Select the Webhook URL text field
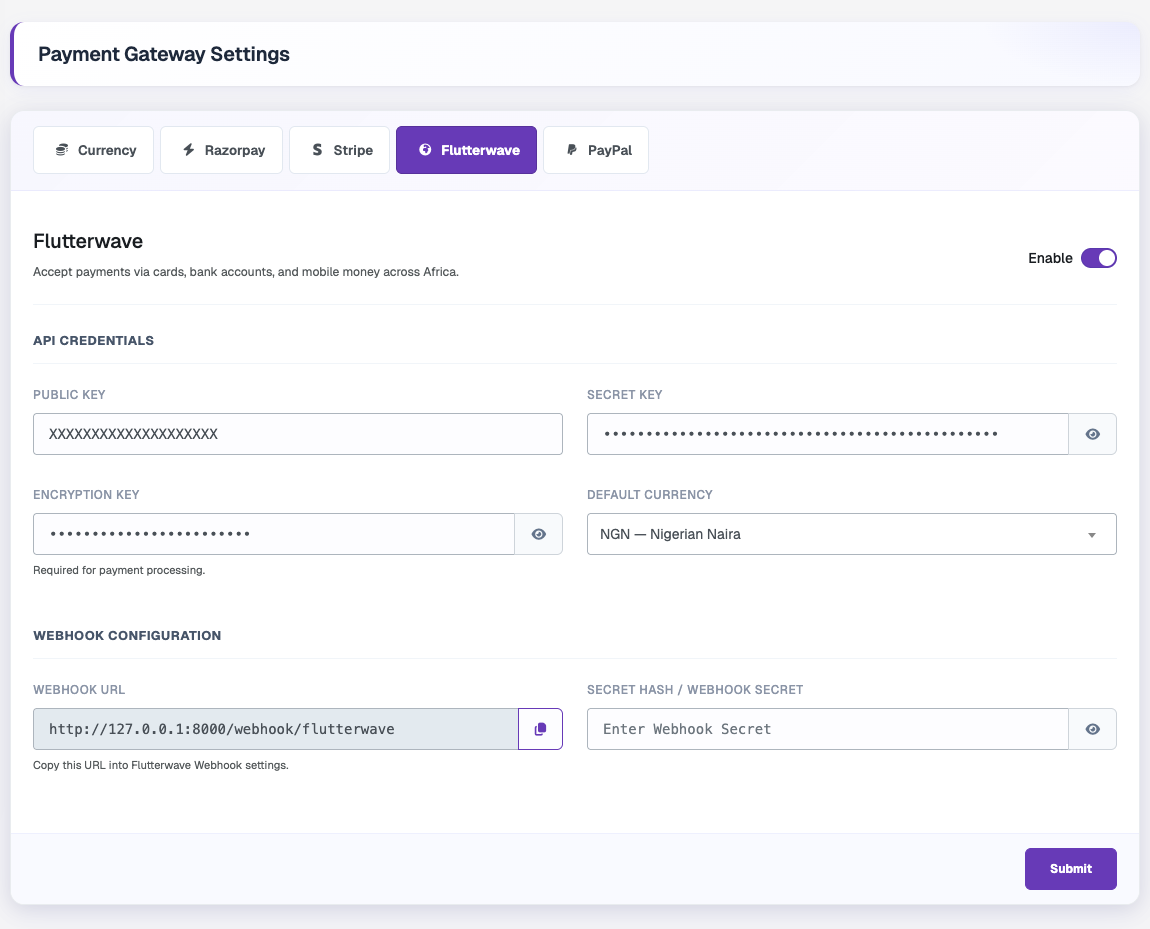Viewport: 1150px width, 929px height. [x=276, y=729]
